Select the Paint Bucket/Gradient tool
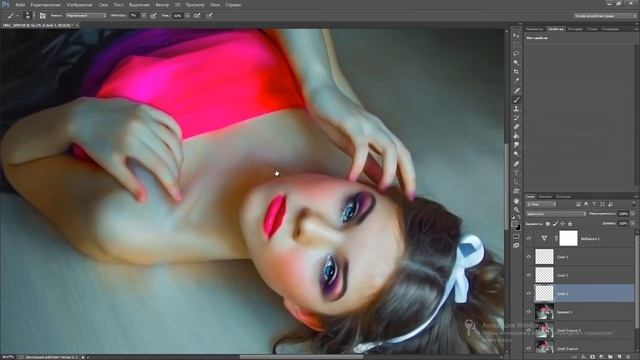640x360 pixels. [516, 136]
